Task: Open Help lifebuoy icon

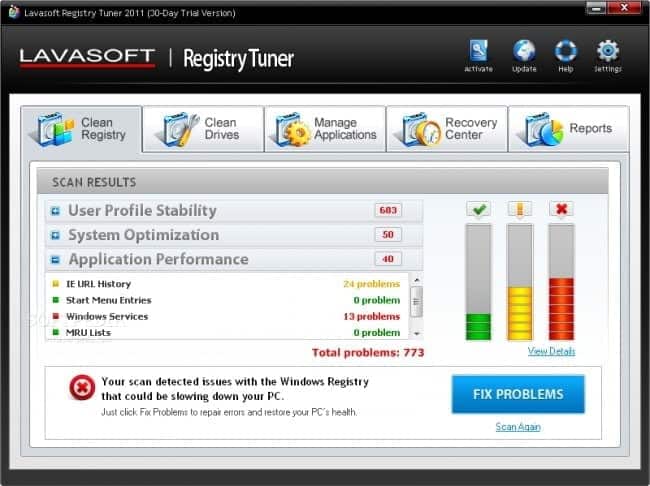Action: tap(565, 51)
